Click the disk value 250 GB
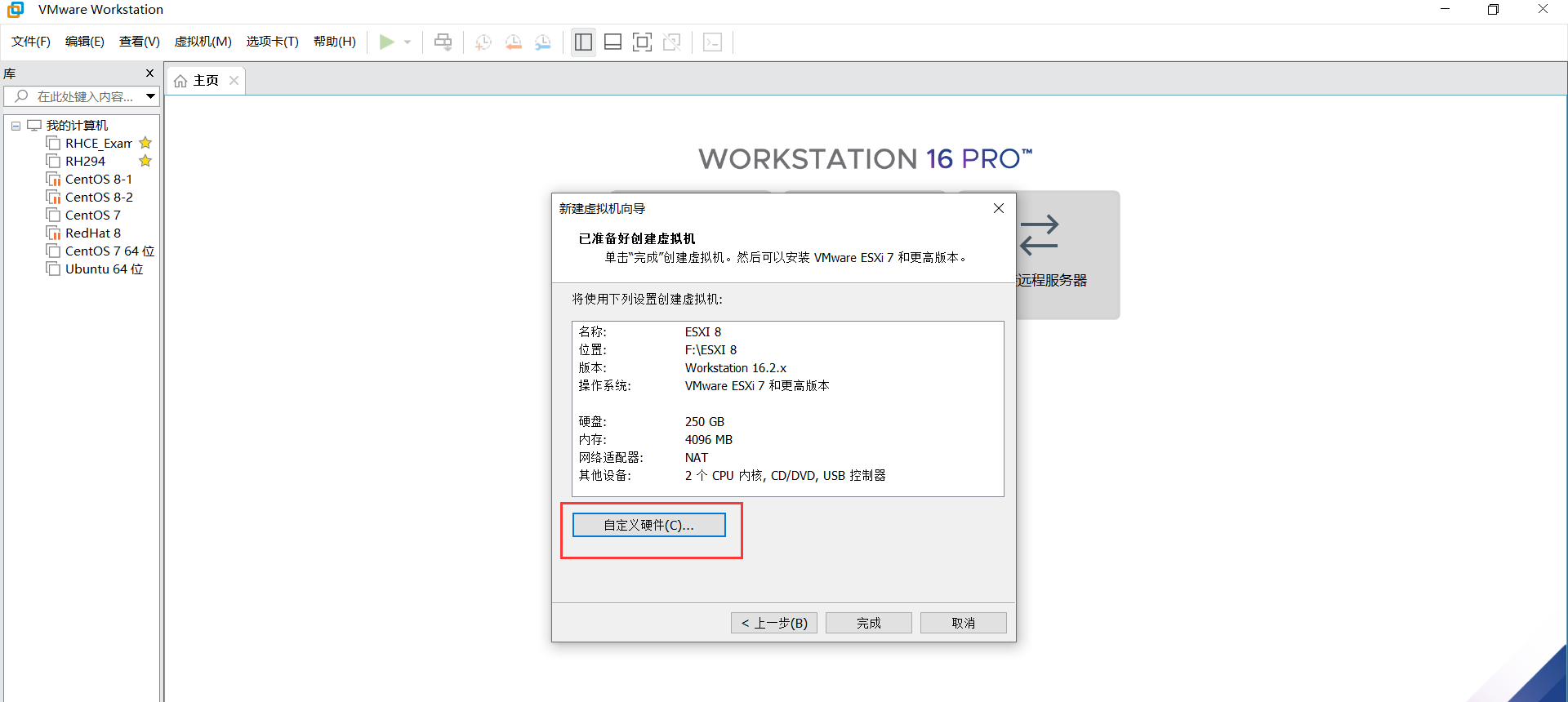Image resolution: width=1568 pixels, height=702 pixels. pos(705,422)
